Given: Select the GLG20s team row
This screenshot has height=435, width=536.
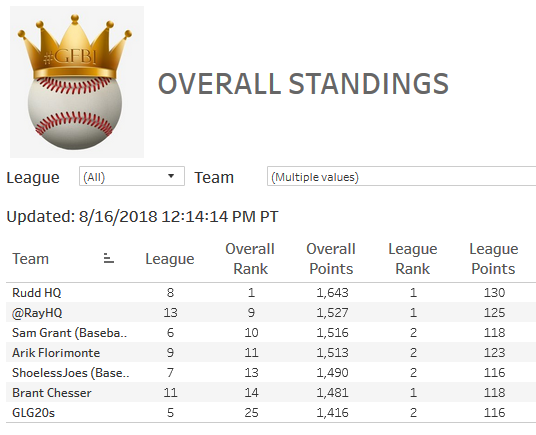Looking at the screenshot, I should [x=271, y=412].
